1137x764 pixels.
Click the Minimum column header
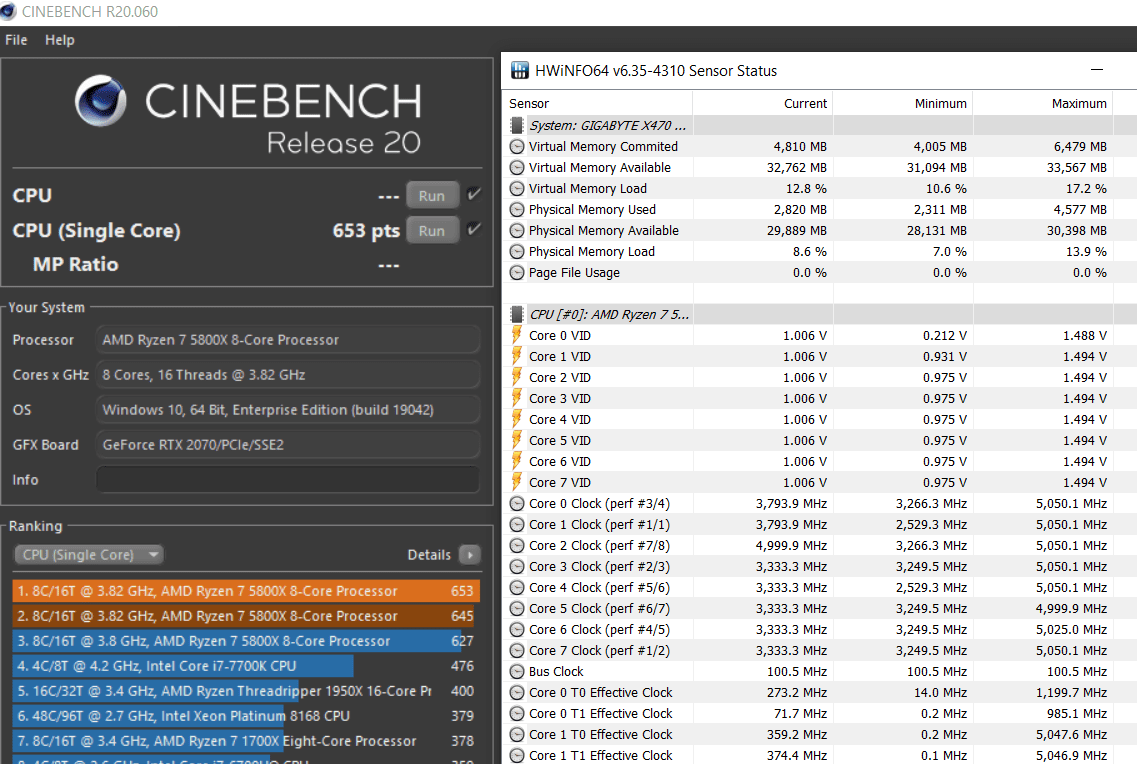(903, 104)
